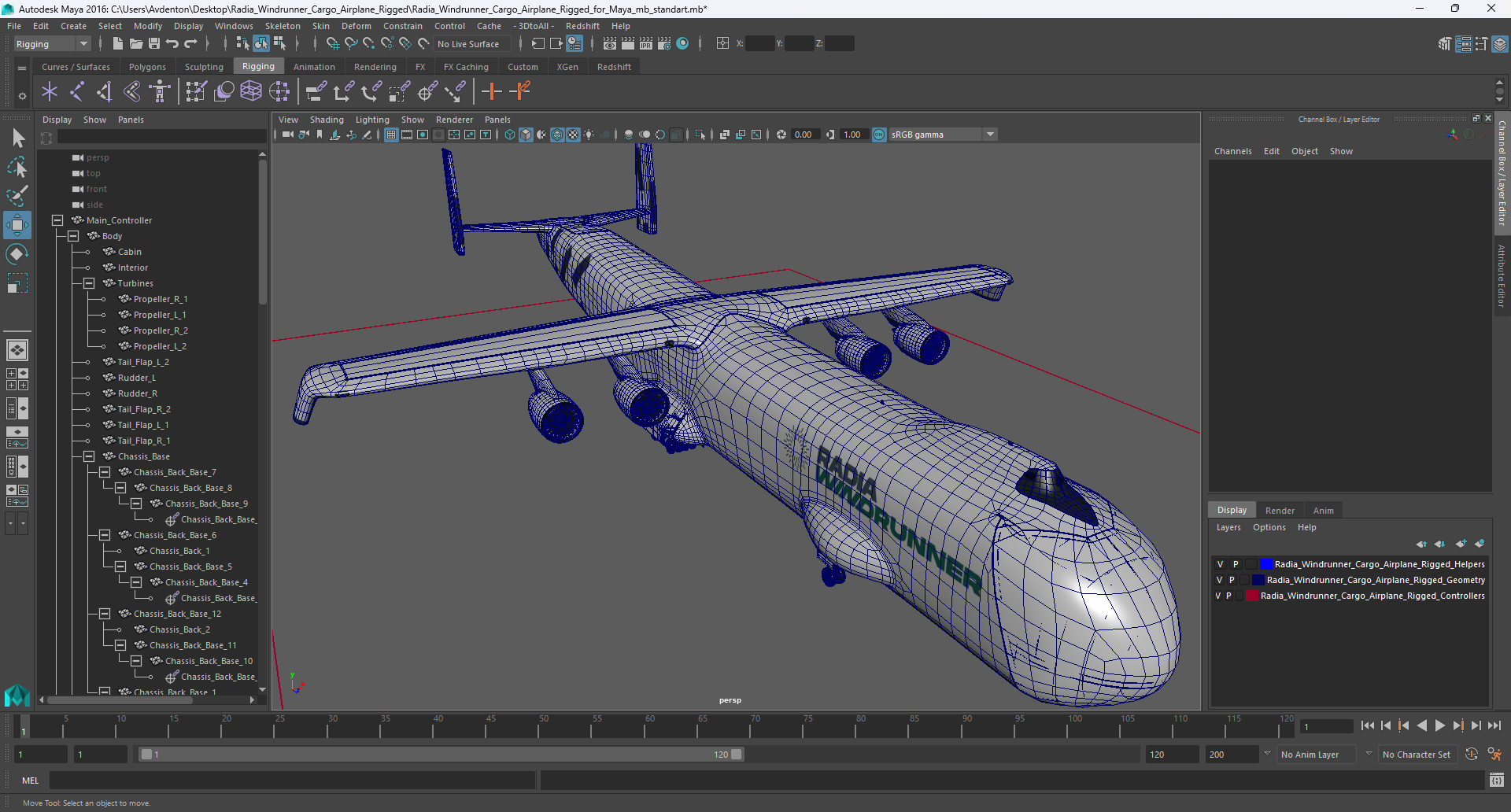Switch to the Animation shelf tab
The image size is (1511, 812).
click(314, 67)
